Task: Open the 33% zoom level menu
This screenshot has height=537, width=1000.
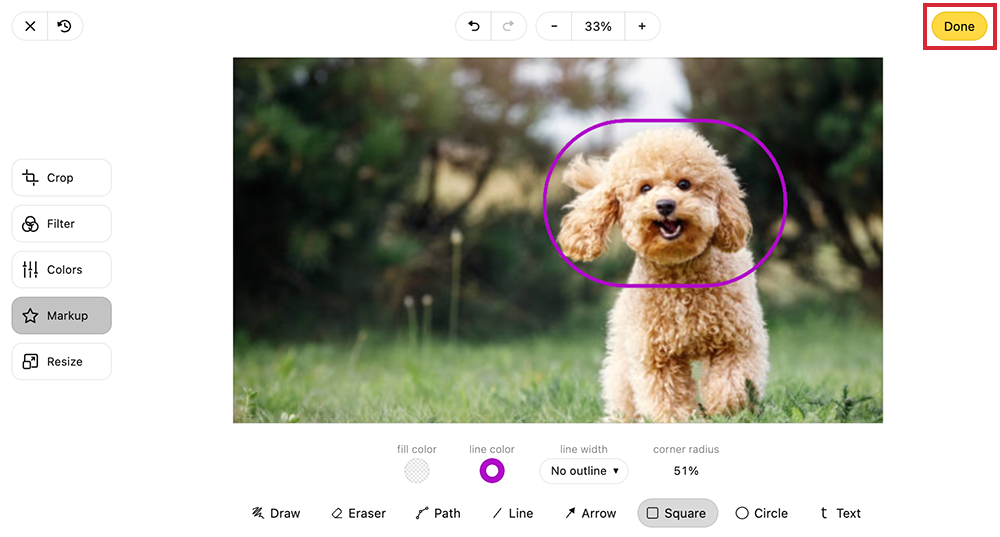Action: click(x=598, y=26)
